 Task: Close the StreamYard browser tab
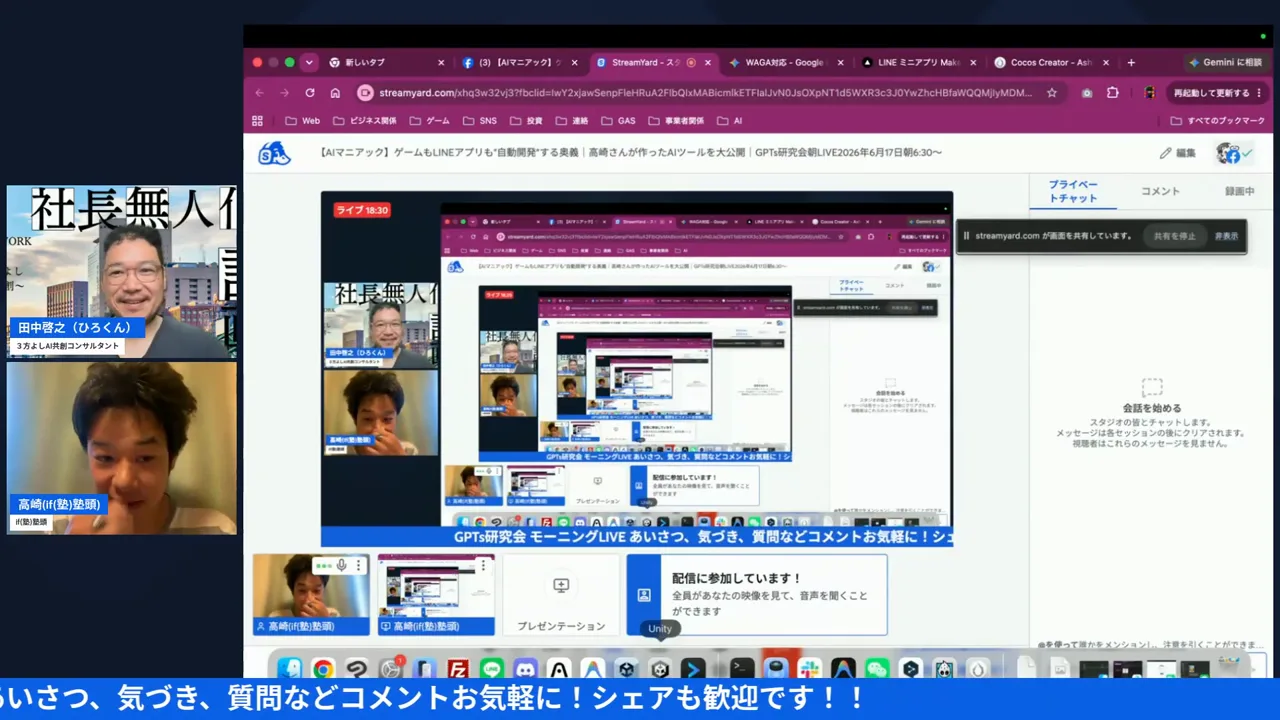pos(708,62)
